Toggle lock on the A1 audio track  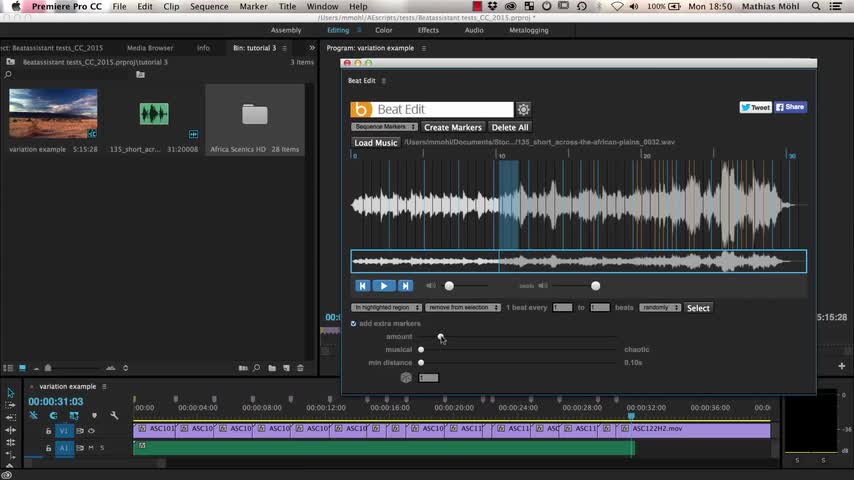[x=48, y=448]
